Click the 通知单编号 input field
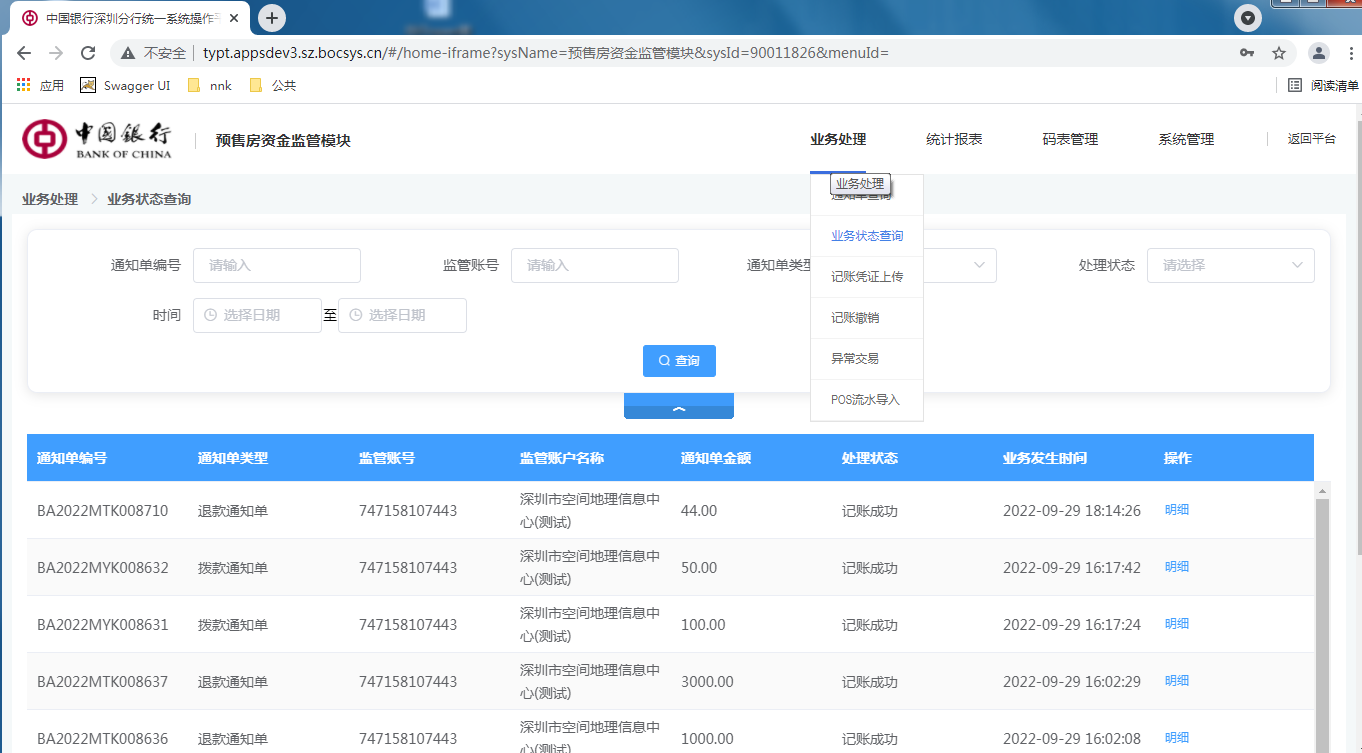Image resolution: width=1362 pixels, height=753 pixels. (277, 265)
